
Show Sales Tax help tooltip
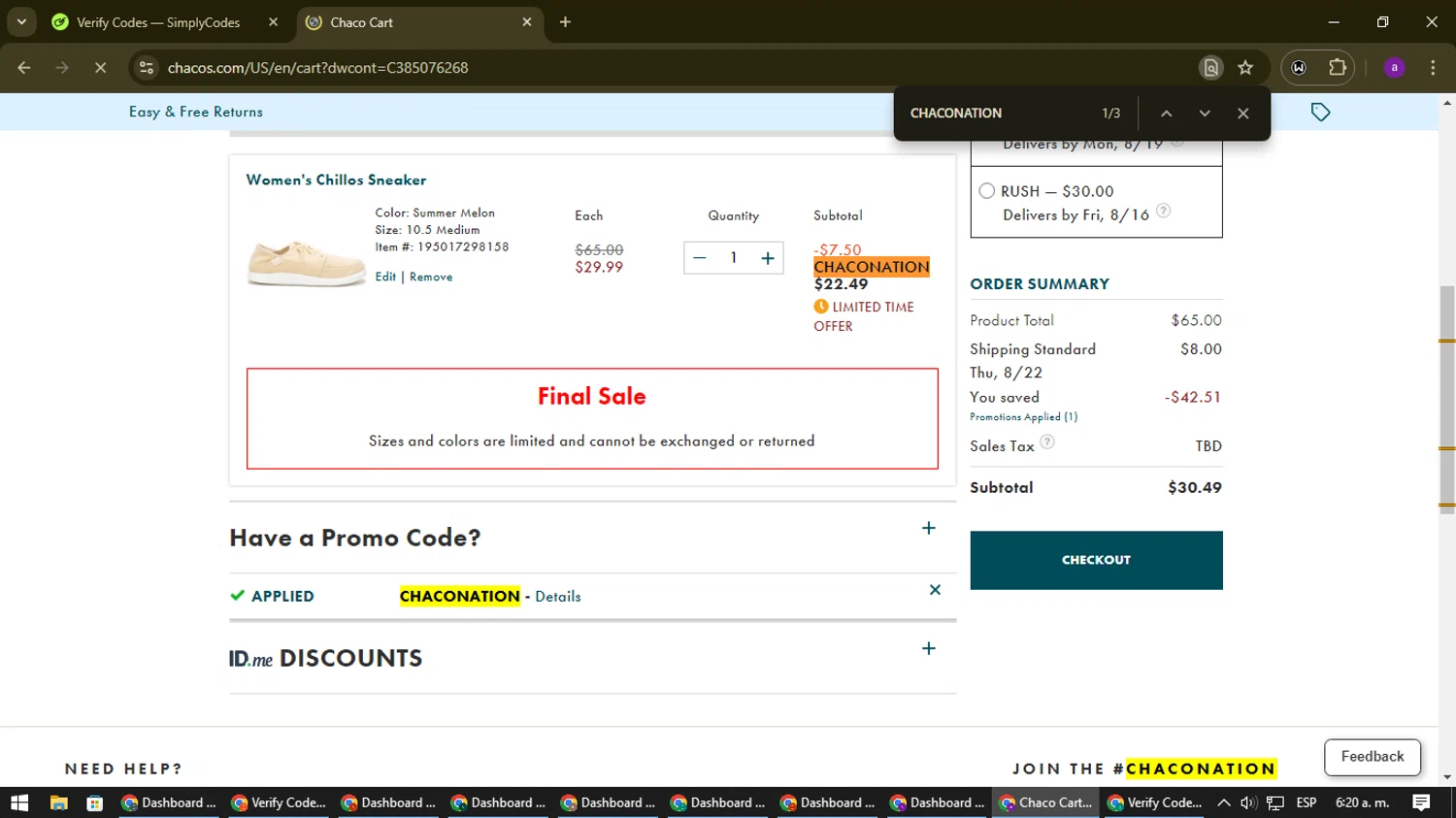point(1047,442)
